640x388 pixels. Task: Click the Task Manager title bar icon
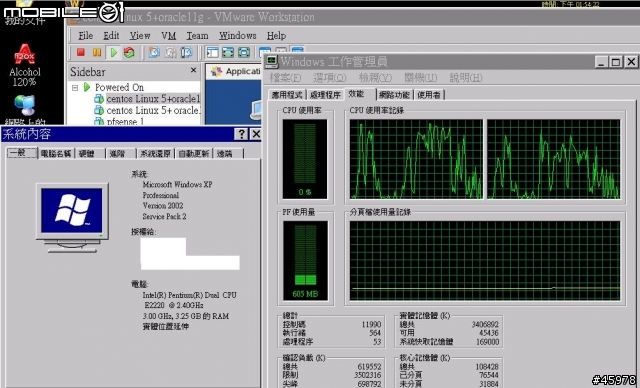(271, 62)
